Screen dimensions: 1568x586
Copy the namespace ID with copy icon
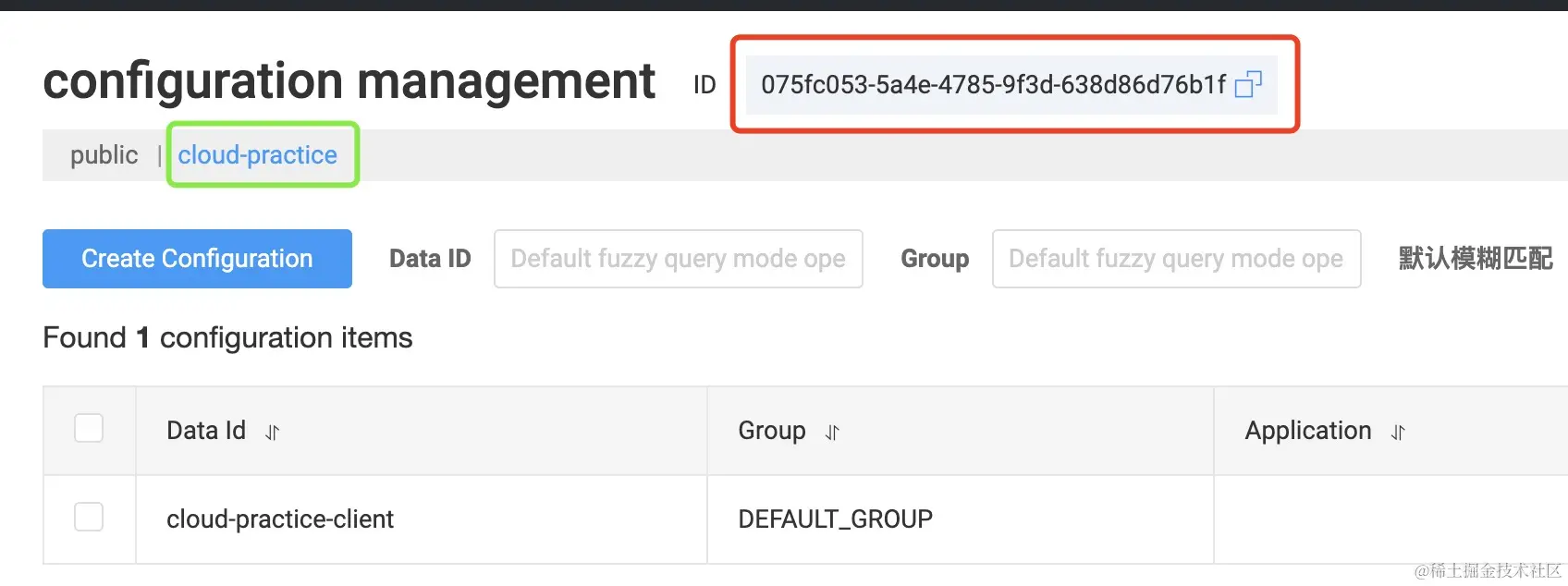[1248, 85]
